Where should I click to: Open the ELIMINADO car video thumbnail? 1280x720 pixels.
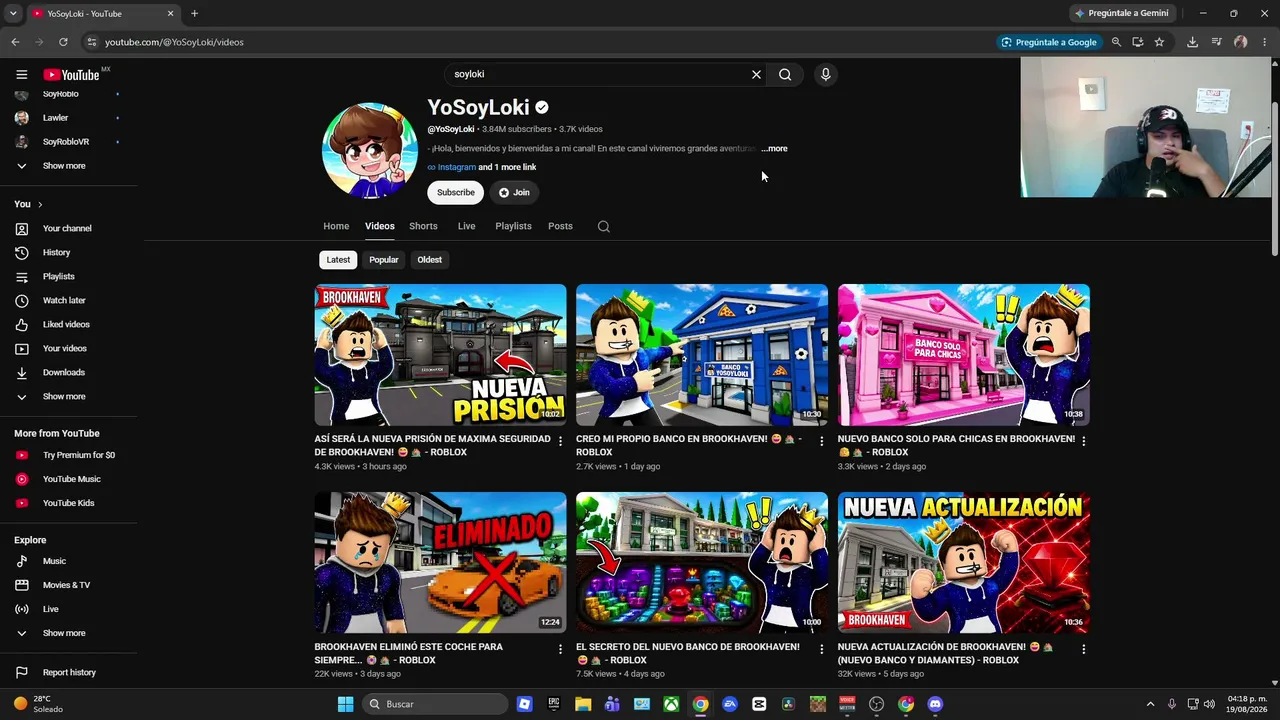point(440,563)
